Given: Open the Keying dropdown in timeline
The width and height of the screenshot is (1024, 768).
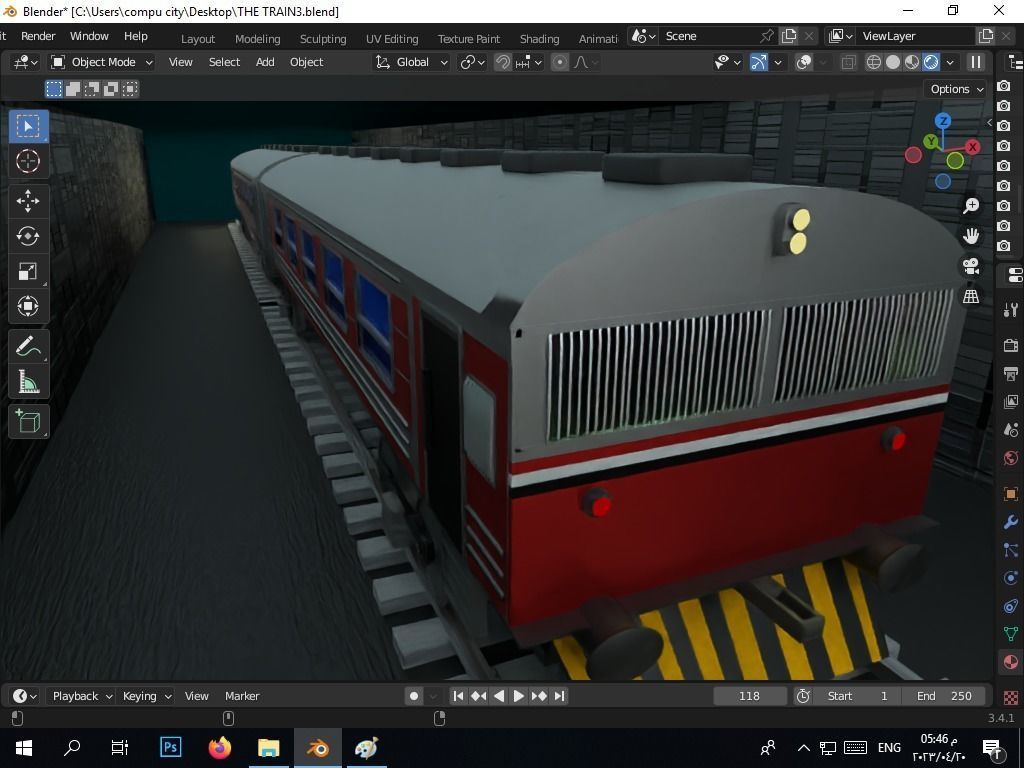Looking at the screenshot, I should click(x=146, y=696).
